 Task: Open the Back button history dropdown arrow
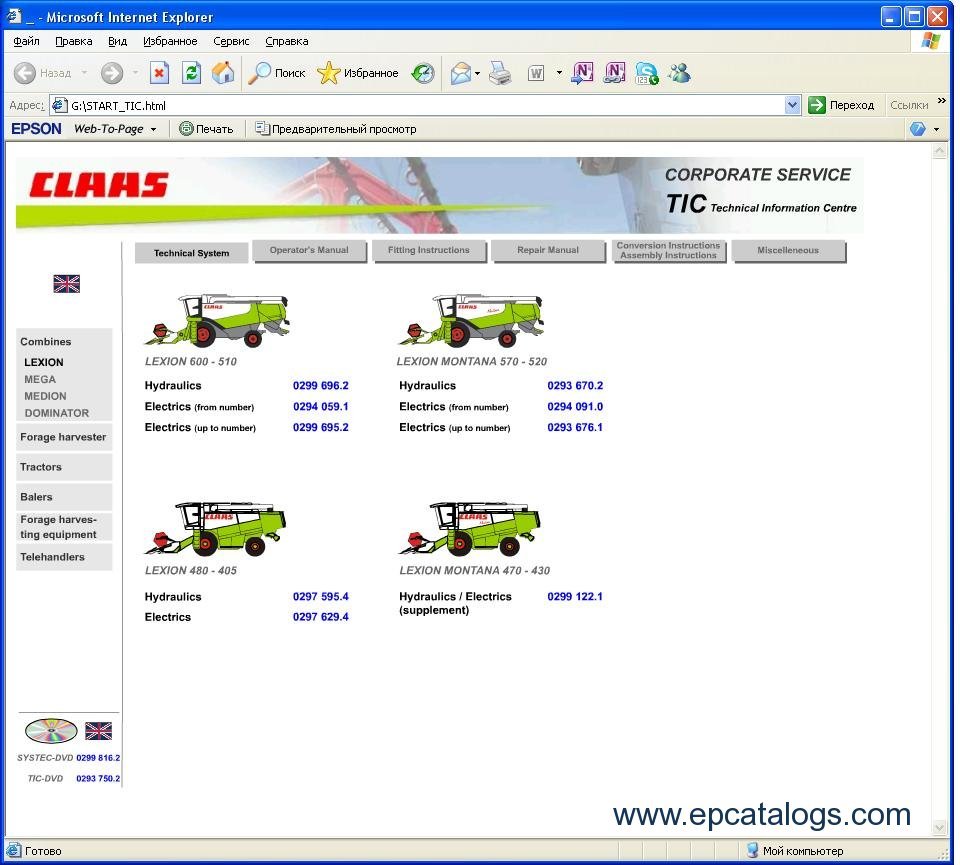coord(84,73)
